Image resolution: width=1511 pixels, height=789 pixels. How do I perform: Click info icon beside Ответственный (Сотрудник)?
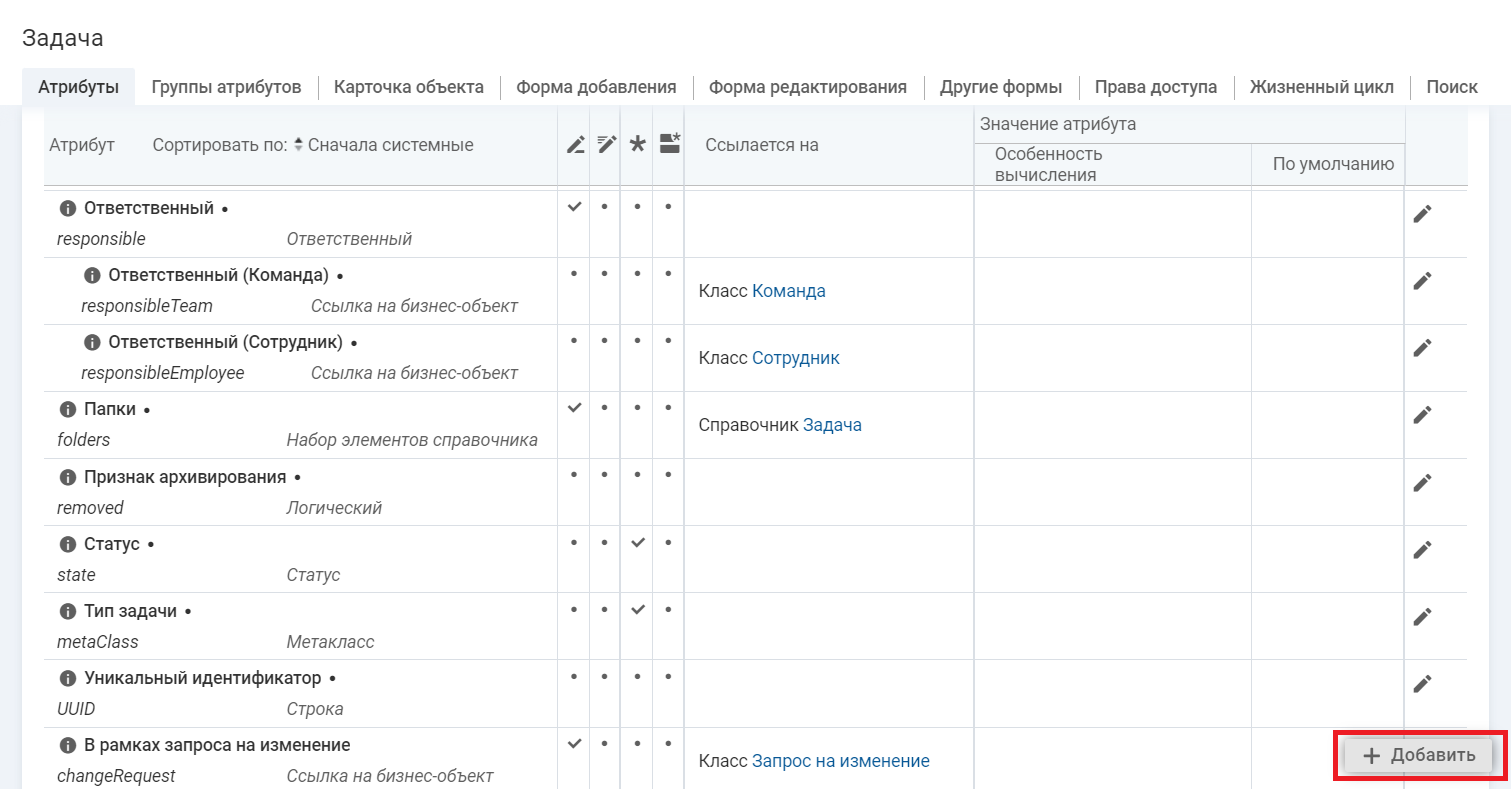click(92, 343)
